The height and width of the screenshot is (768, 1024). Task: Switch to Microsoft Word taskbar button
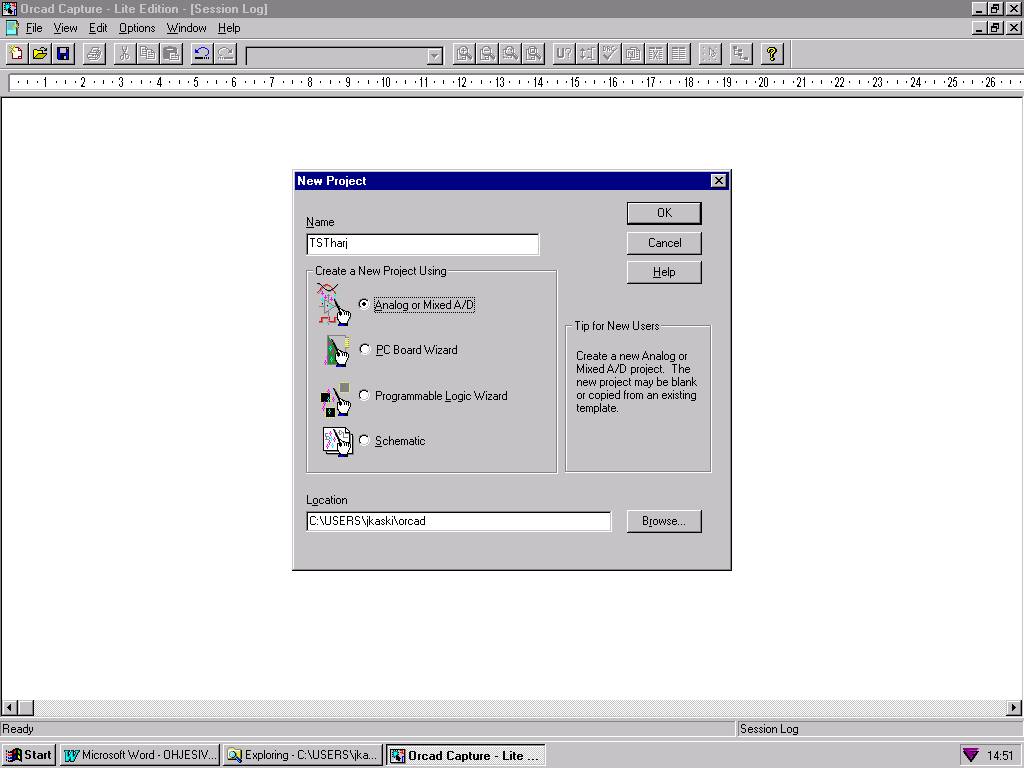(x=140, y=755)
